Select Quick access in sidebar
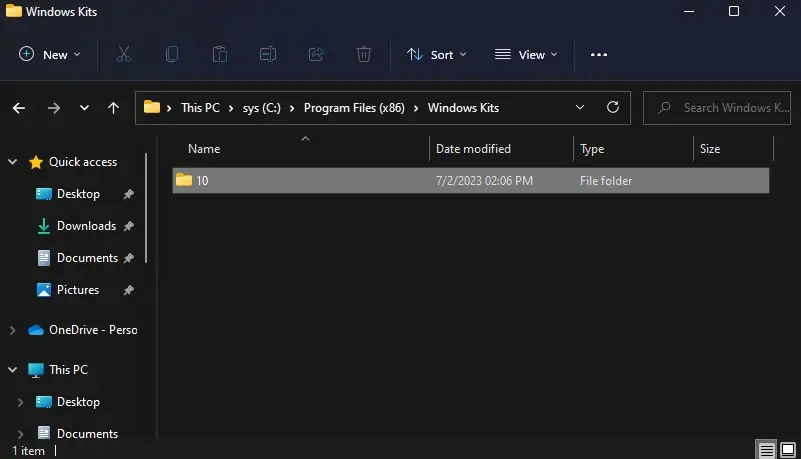The image size is (801, 459). point(83,162)
